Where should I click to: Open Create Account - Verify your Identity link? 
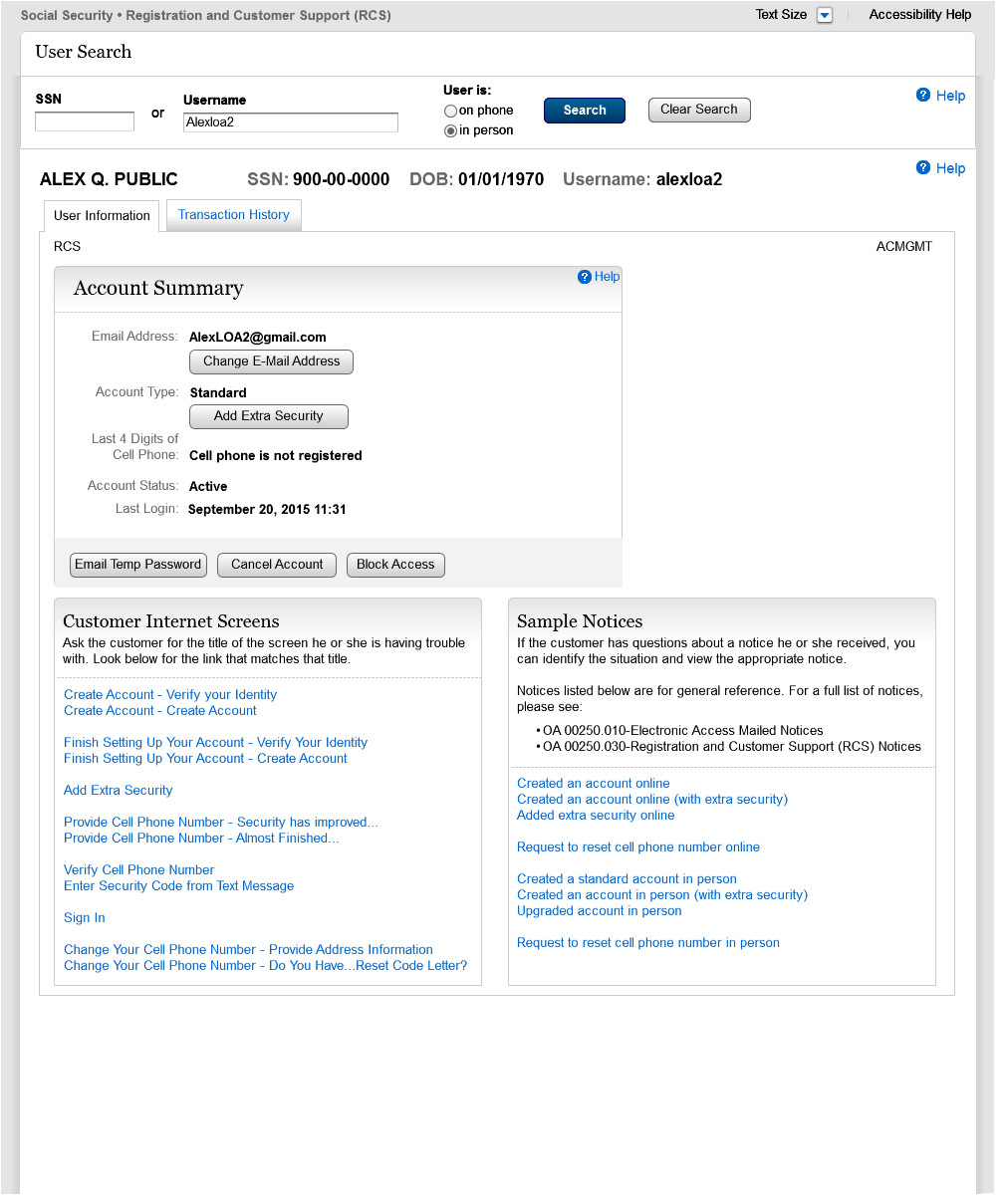pos(170,695)
